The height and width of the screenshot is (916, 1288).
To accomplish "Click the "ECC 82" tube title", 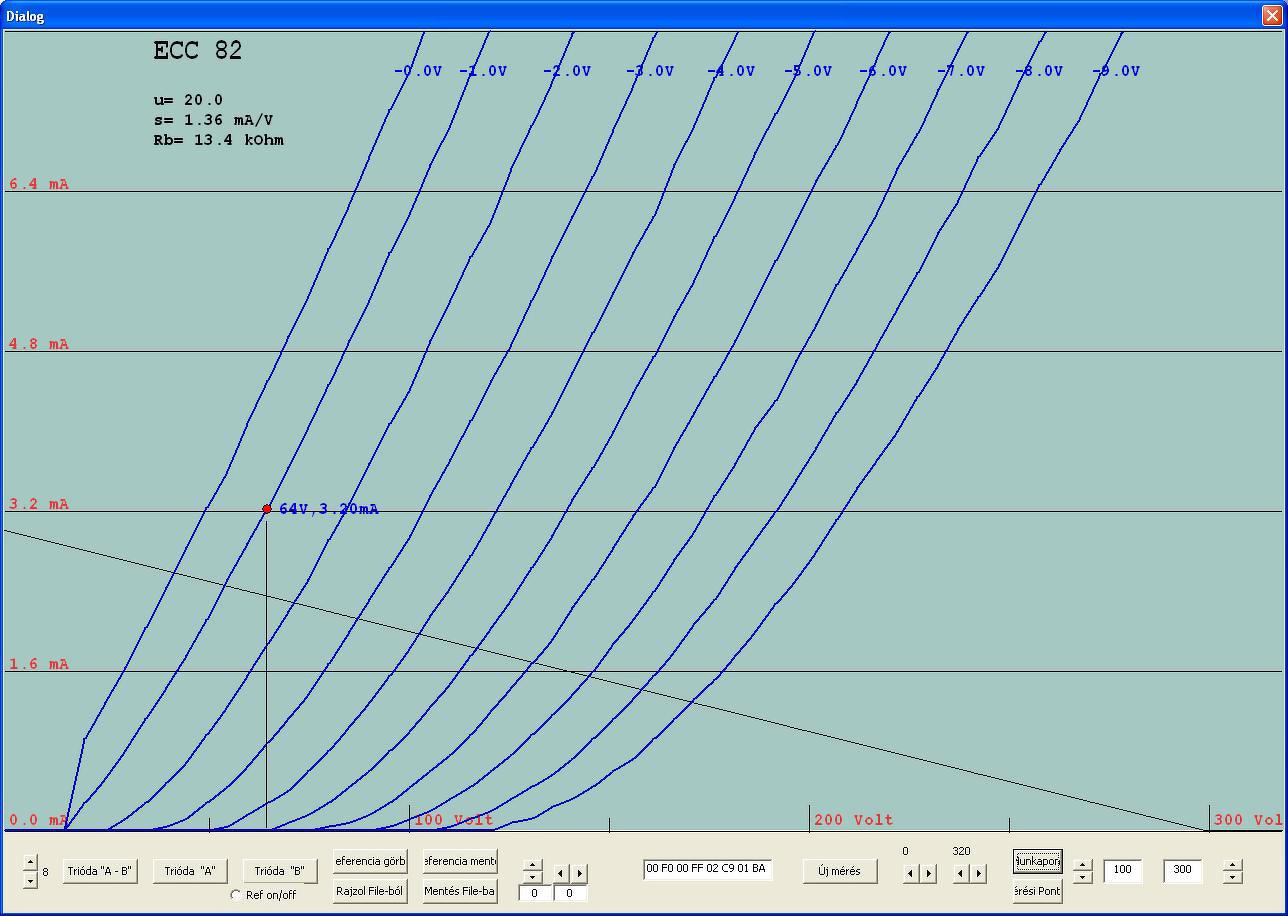I will pos(198,51).
